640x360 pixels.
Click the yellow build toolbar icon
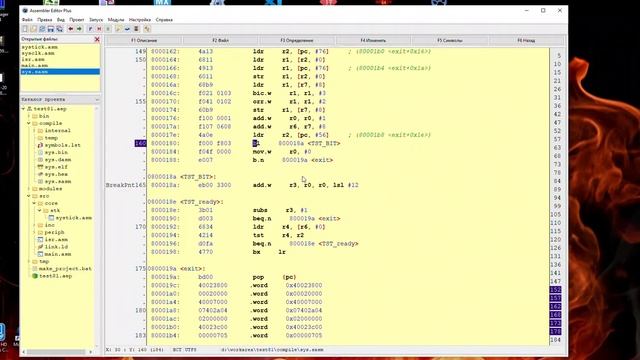coord(118,29)
